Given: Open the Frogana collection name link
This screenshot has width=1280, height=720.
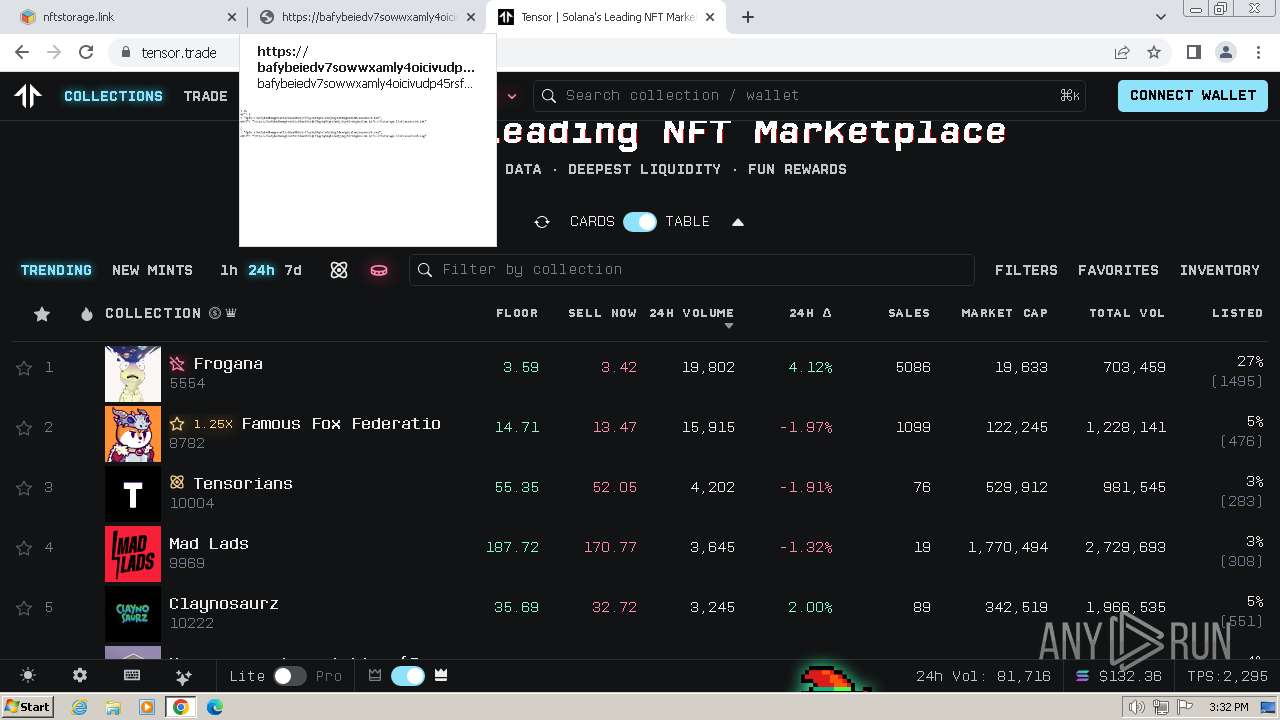Looking at the screenshot, I should 228,364.
